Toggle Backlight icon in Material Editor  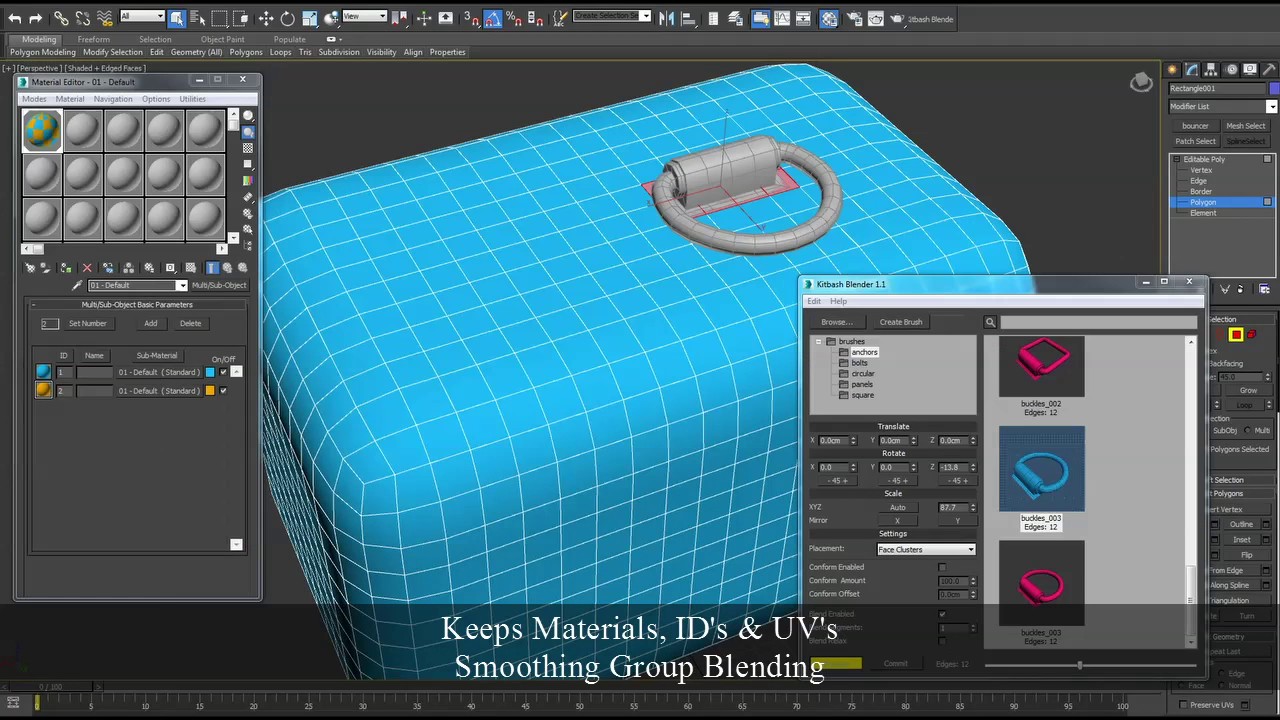click(248, 132)
